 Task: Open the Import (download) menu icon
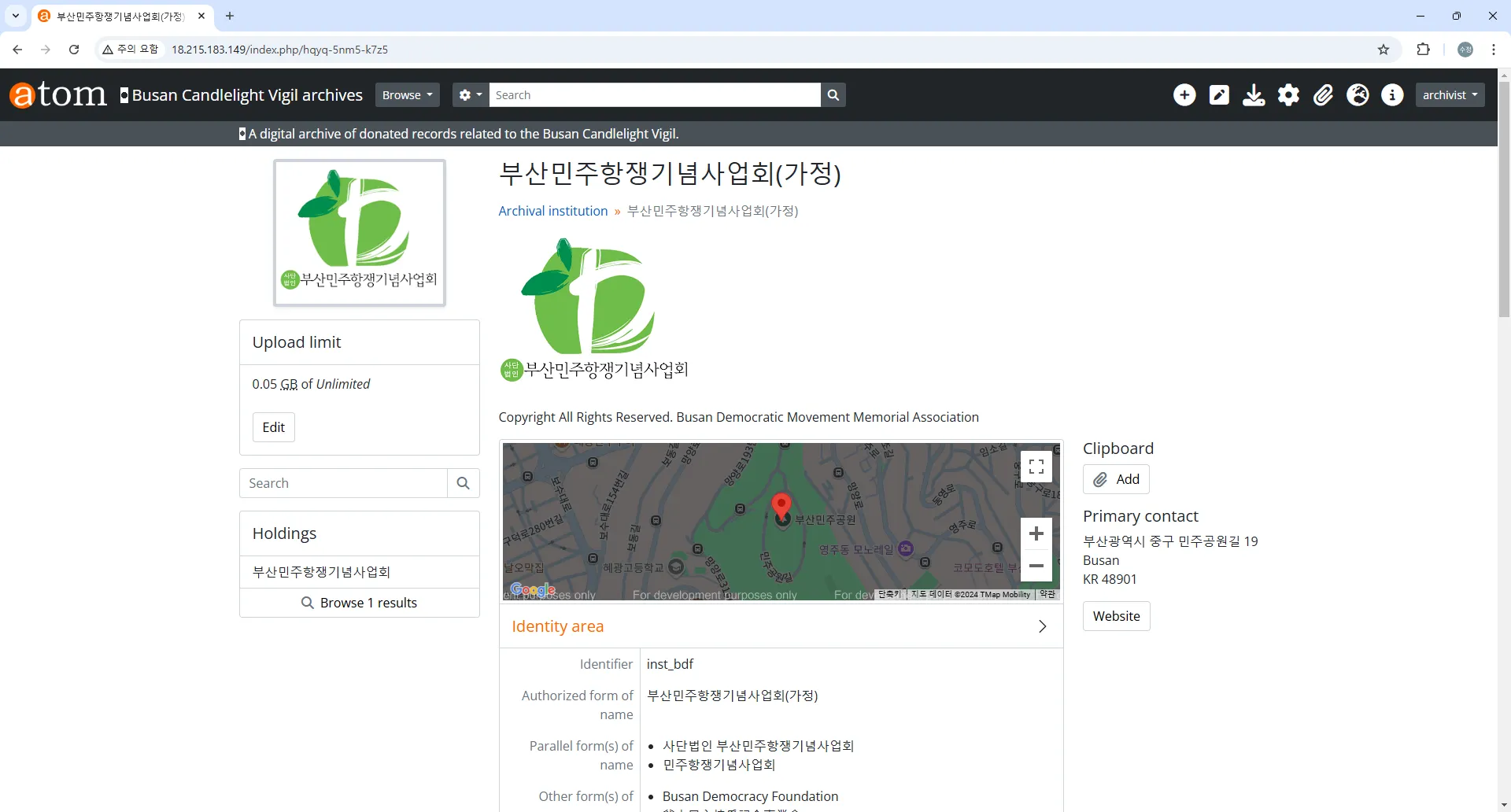(x=1254, y=95)
